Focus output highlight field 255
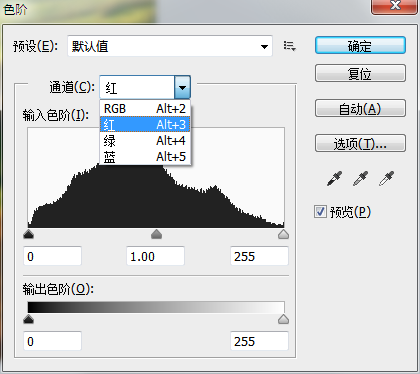This screenshot has width=420, height=374. pos(259,341)
